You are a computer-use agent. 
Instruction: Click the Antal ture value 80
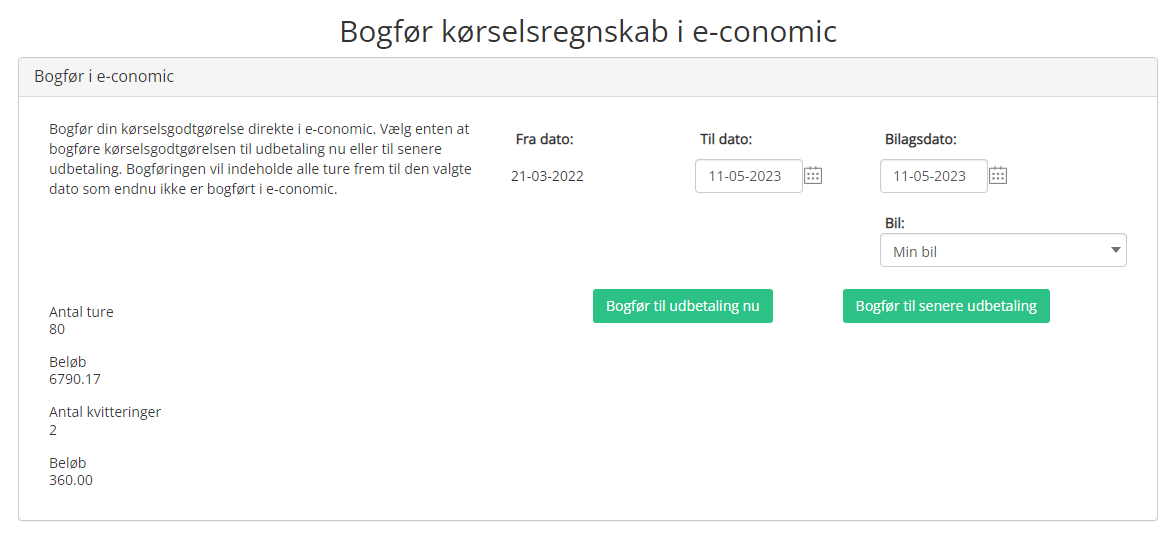point(57,329)
